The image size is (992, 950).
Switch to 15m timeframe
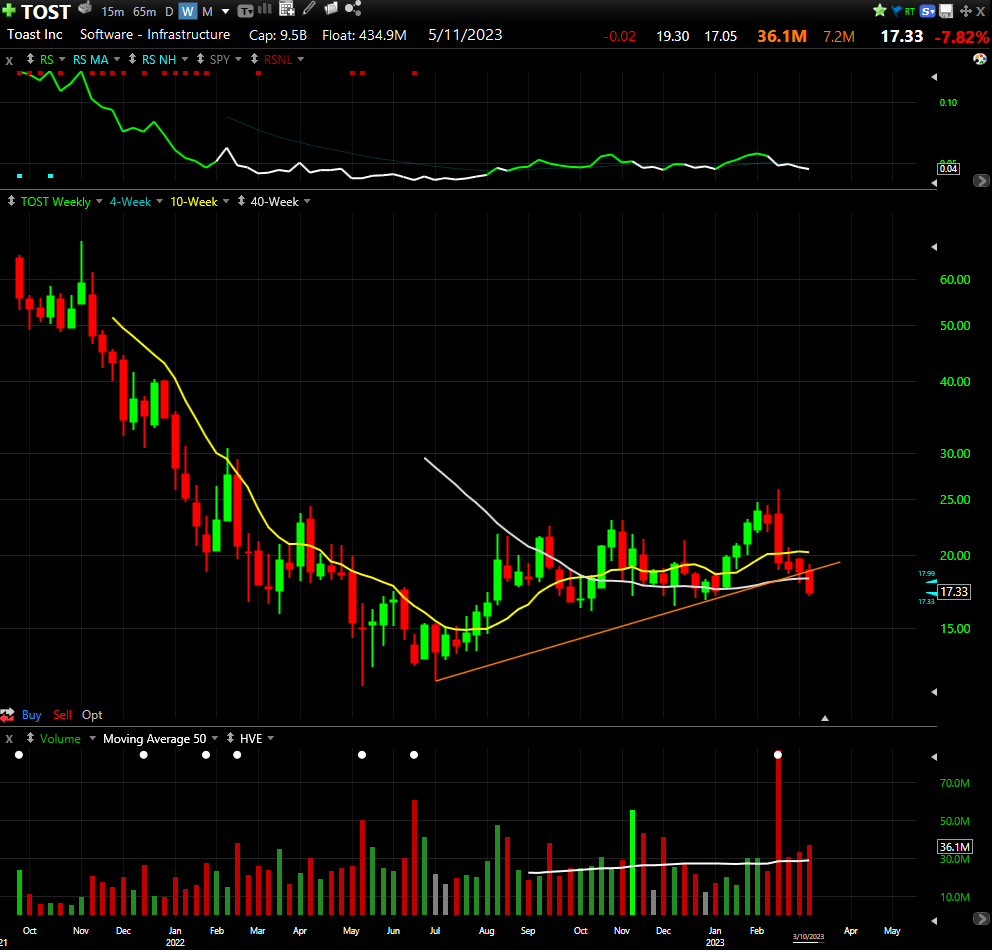(x=113, y=11)
